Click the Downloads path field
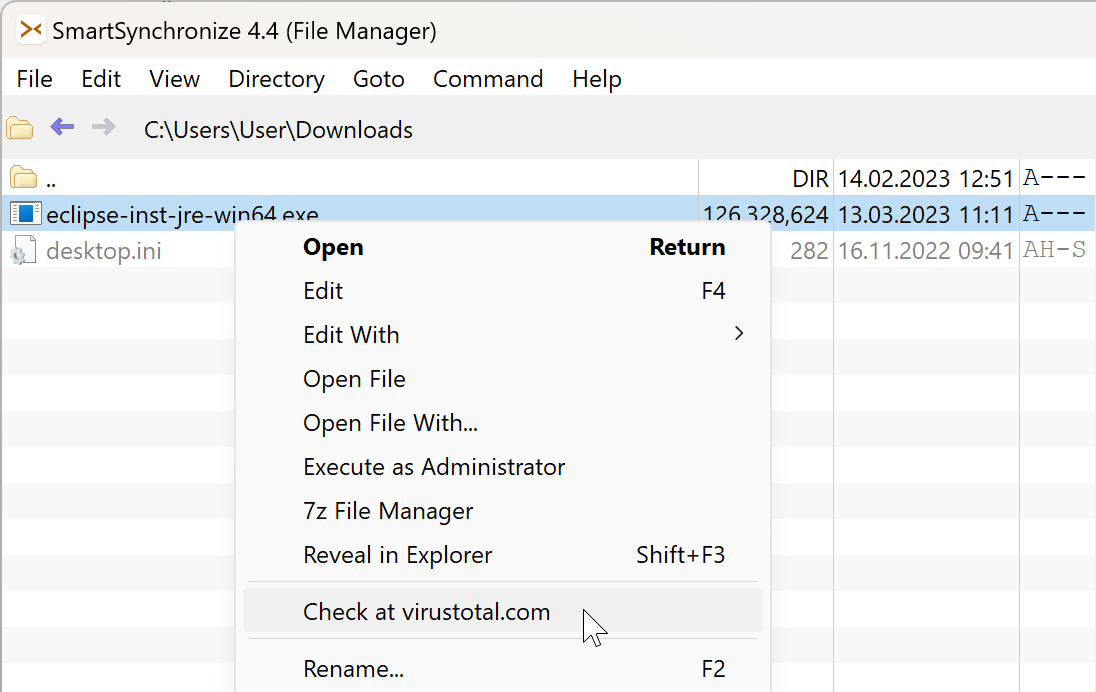This screenshot has width=1096, height=692. pos(279,129)
